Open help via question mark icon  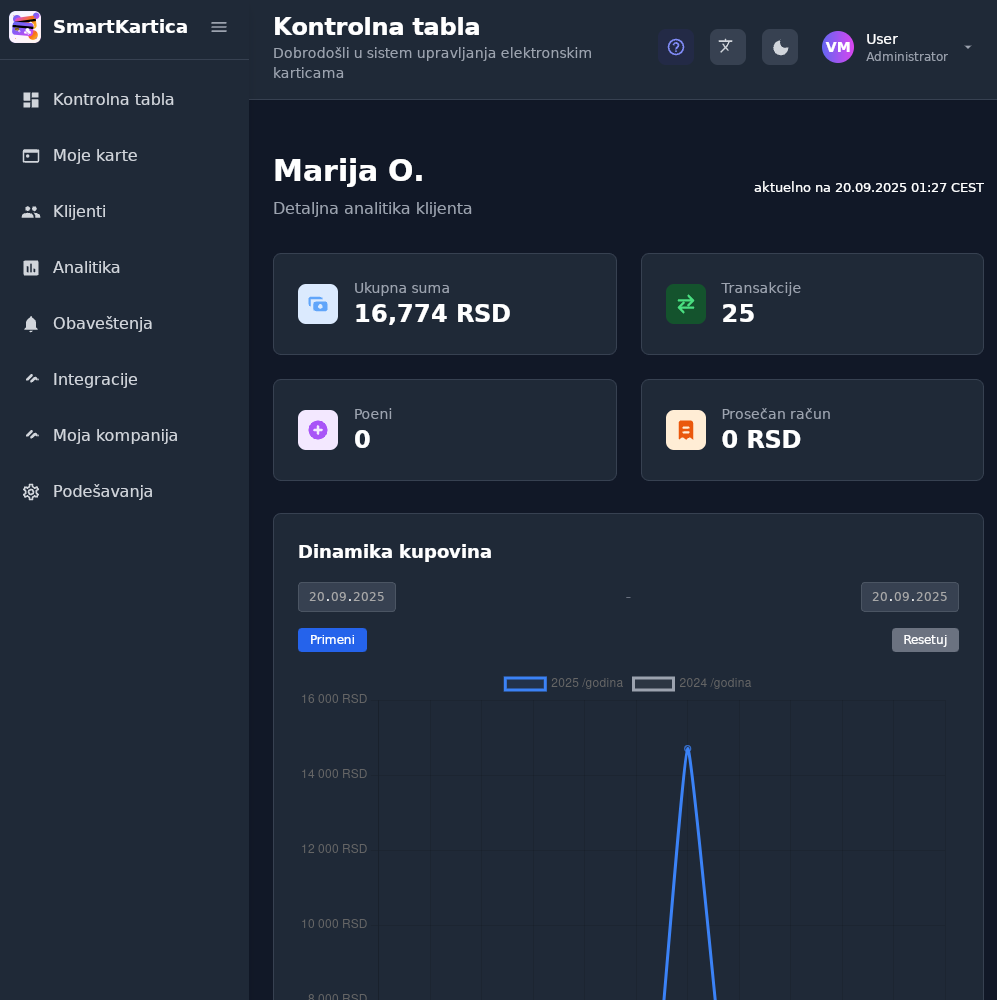tap(676, 47)
